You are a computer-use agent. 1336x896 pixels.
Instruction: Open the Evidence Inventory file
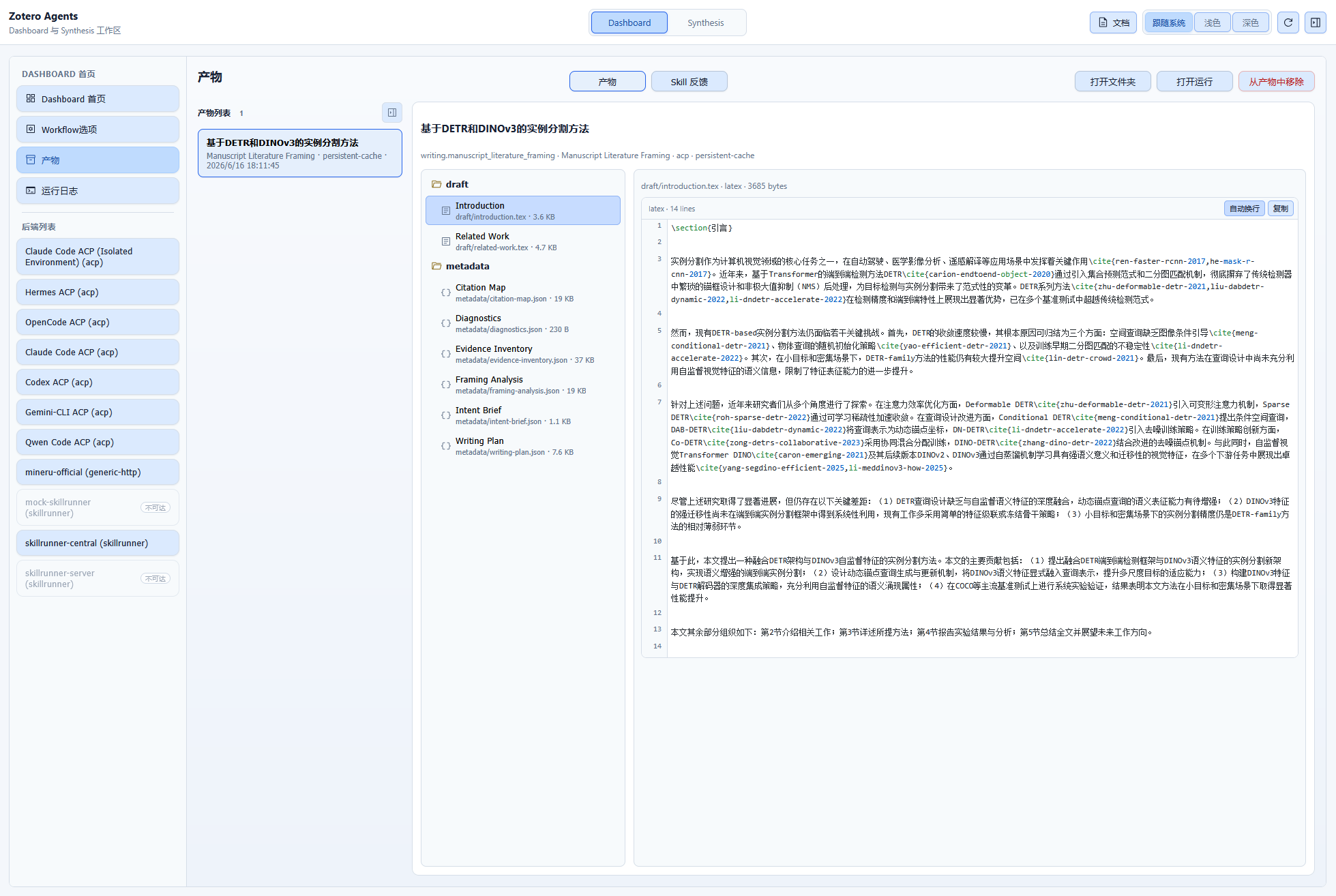(522, 354)
